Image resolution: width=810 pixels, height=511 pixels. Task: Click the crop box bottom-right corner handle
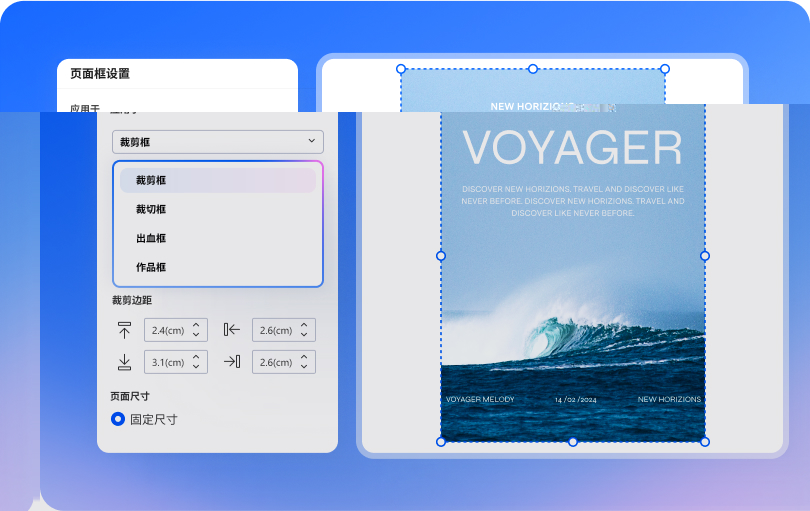point(705,442)
